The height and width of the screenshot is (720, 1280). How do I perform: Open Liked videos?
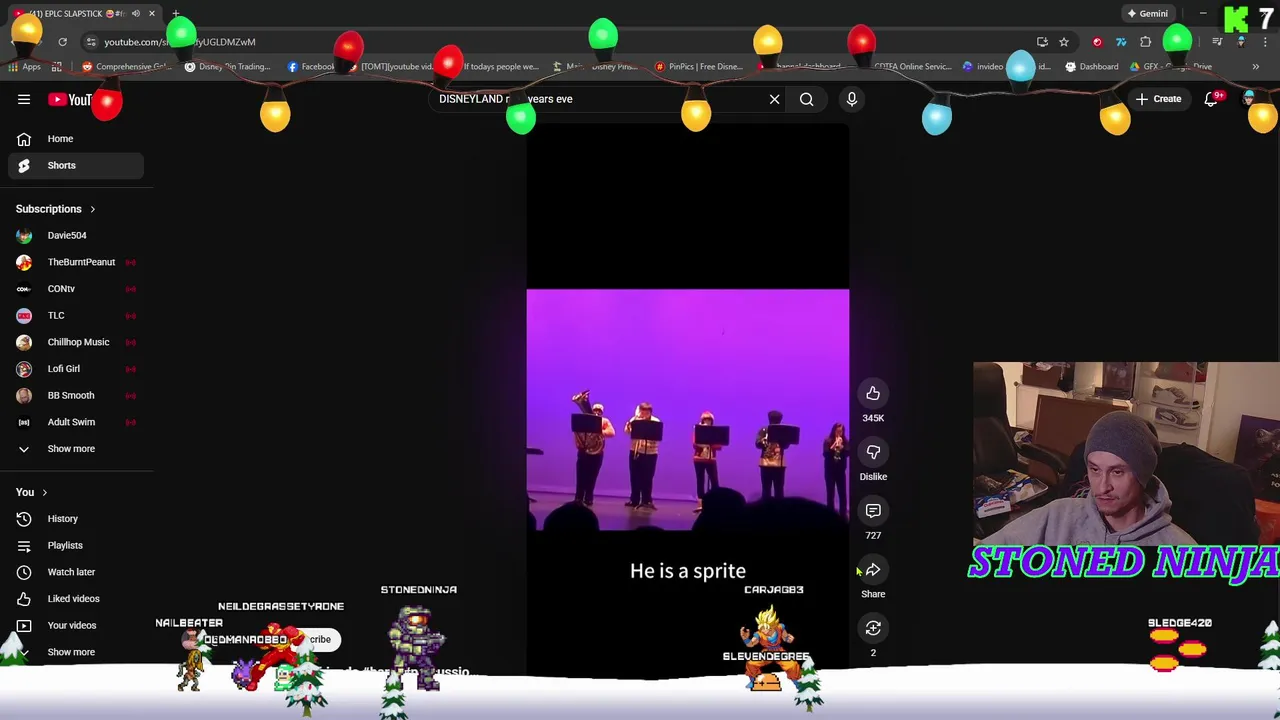click(75, 599)
